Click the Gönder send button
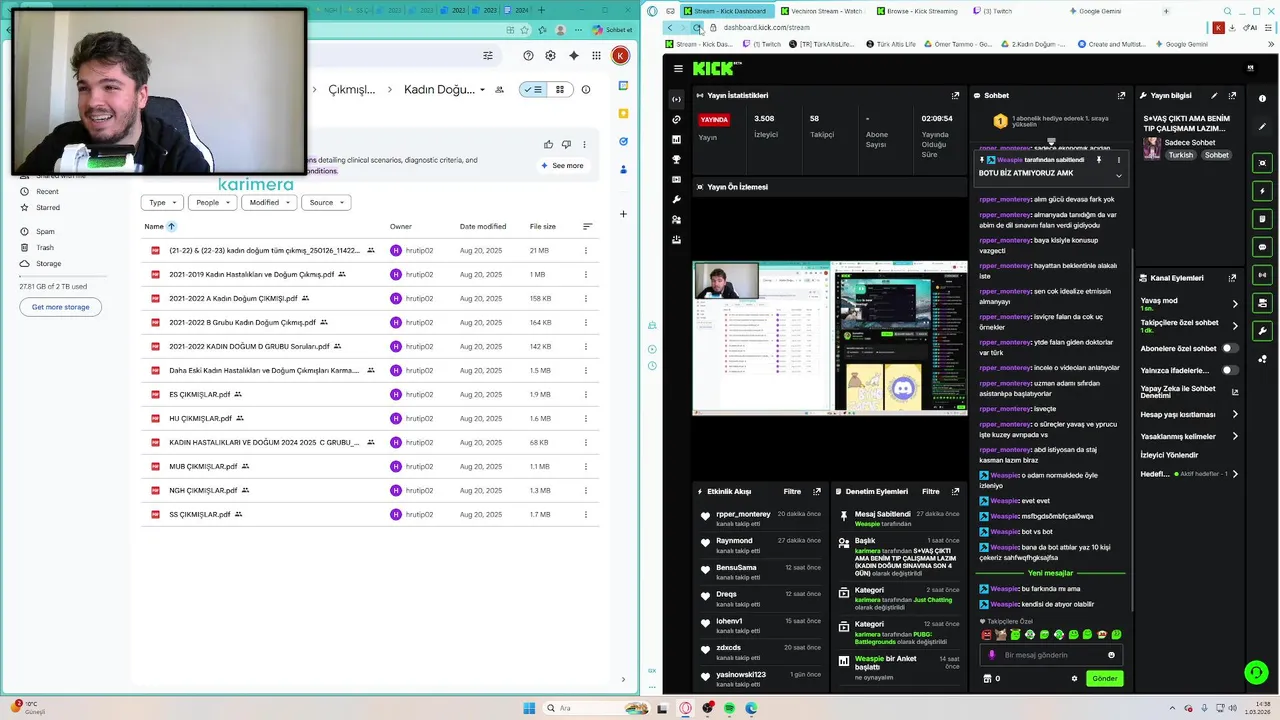Screen dimensions: 1280x720 (1104, 678)
